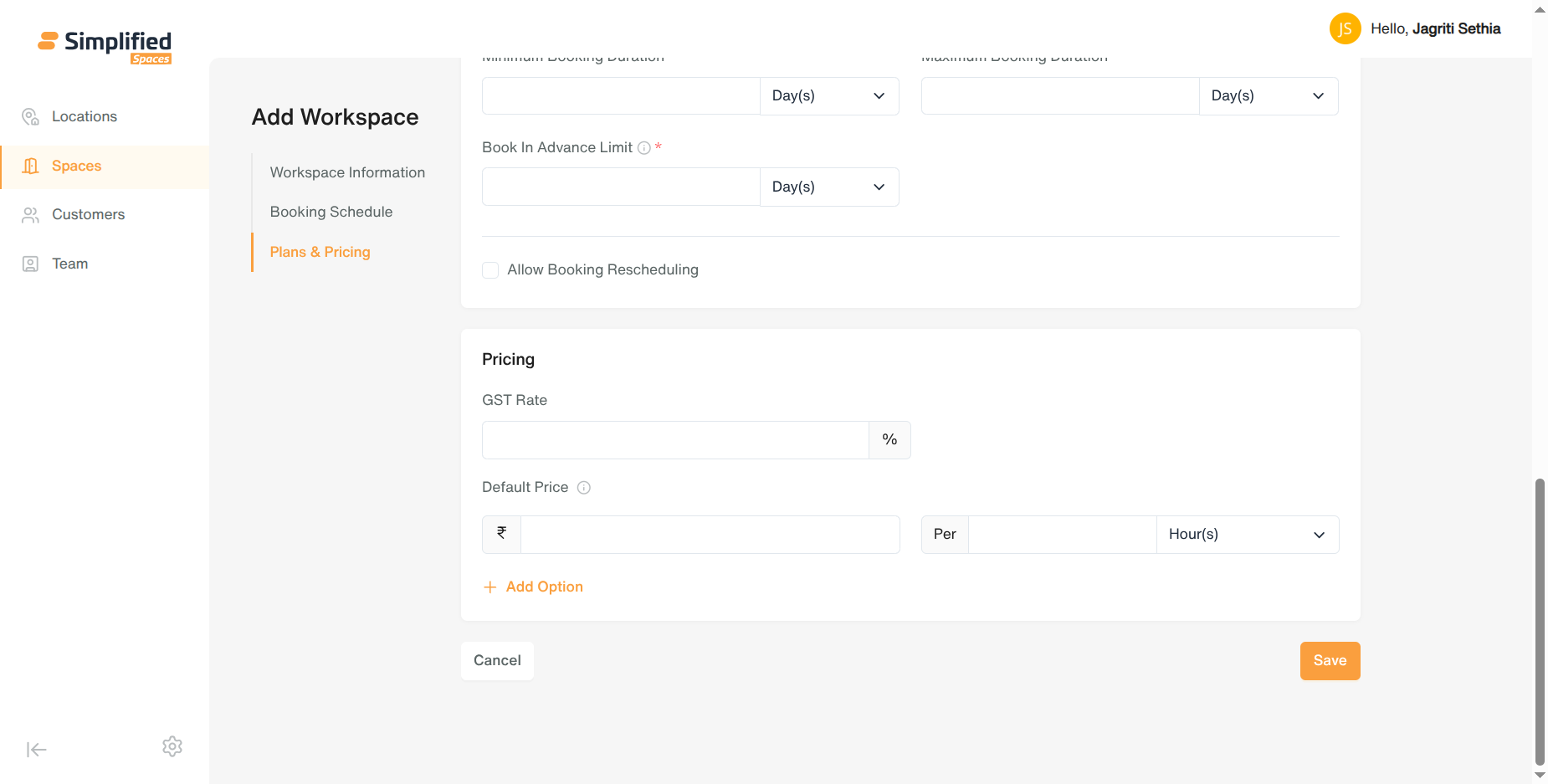
Task: Click Default Price info icon
Action: pyautogui.click(x=584, y=488)
